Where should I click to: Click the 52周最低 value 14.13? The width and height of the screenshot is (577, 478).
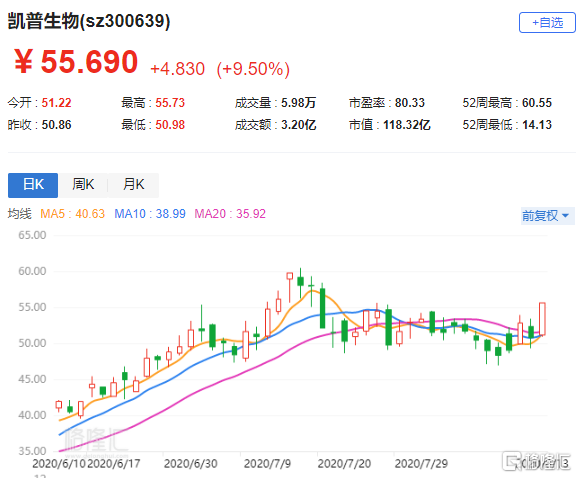tap(537, 125)
